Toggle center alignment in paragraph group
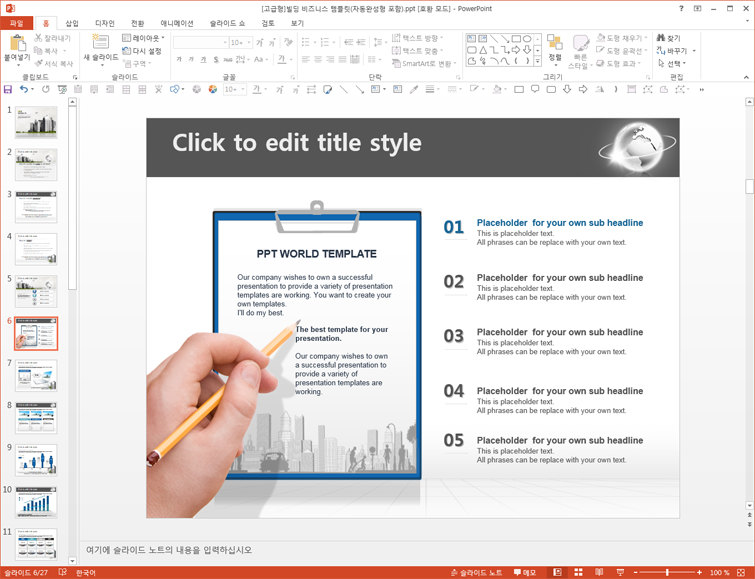Screen dimensions: 755x579 pos(318,59)
